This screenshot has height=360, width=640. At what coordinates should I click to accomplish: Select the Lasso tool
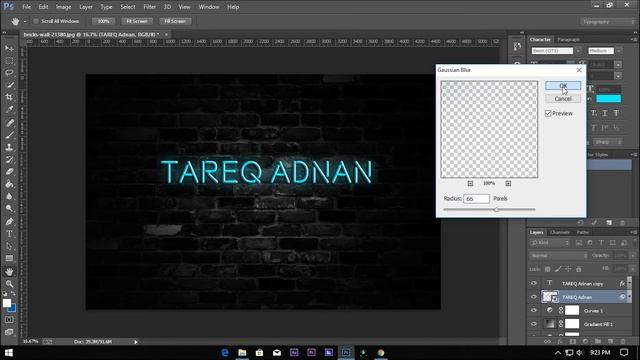click(9, 73)
